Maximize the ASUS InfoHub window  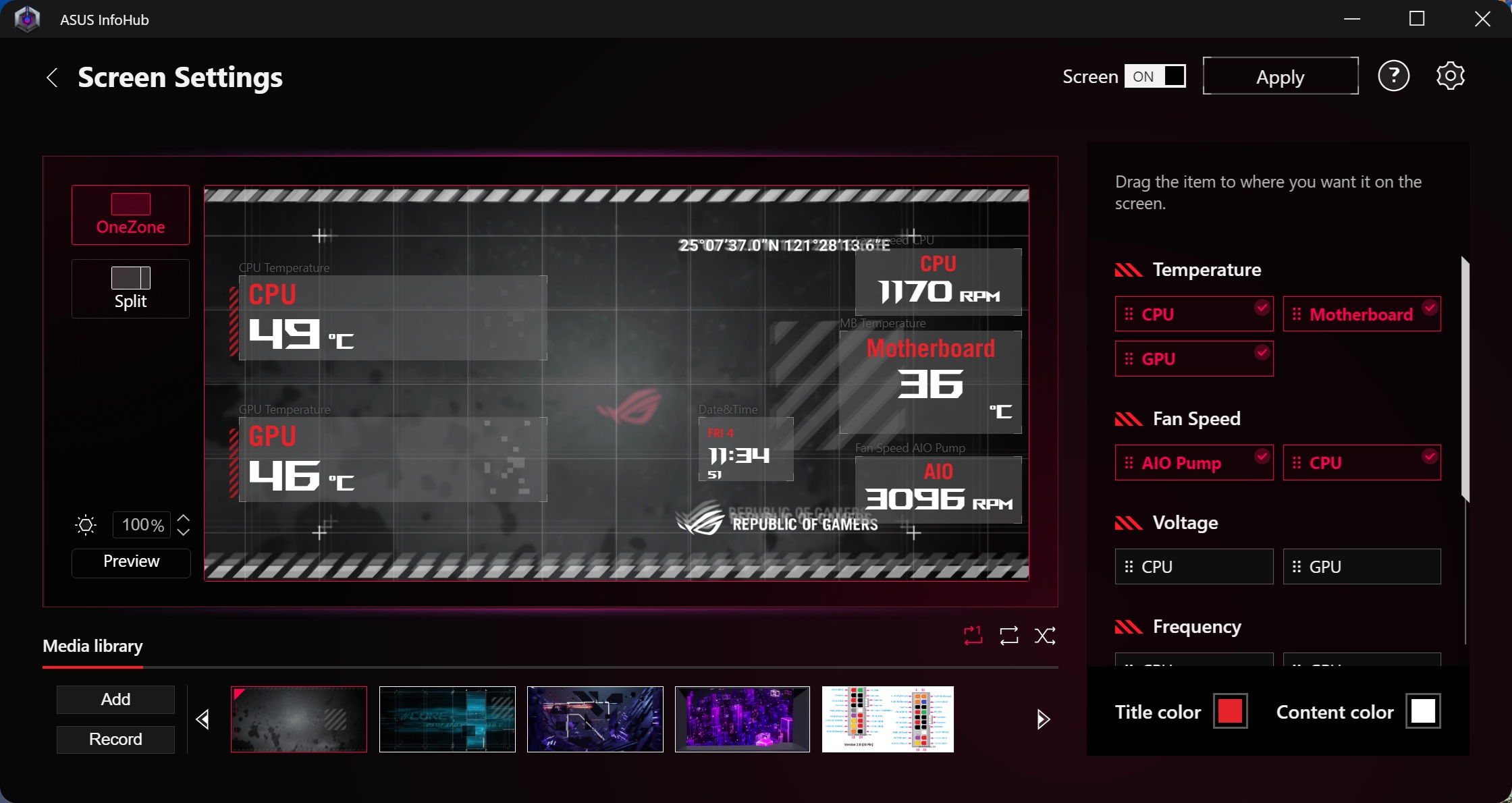pos(1417,19)
